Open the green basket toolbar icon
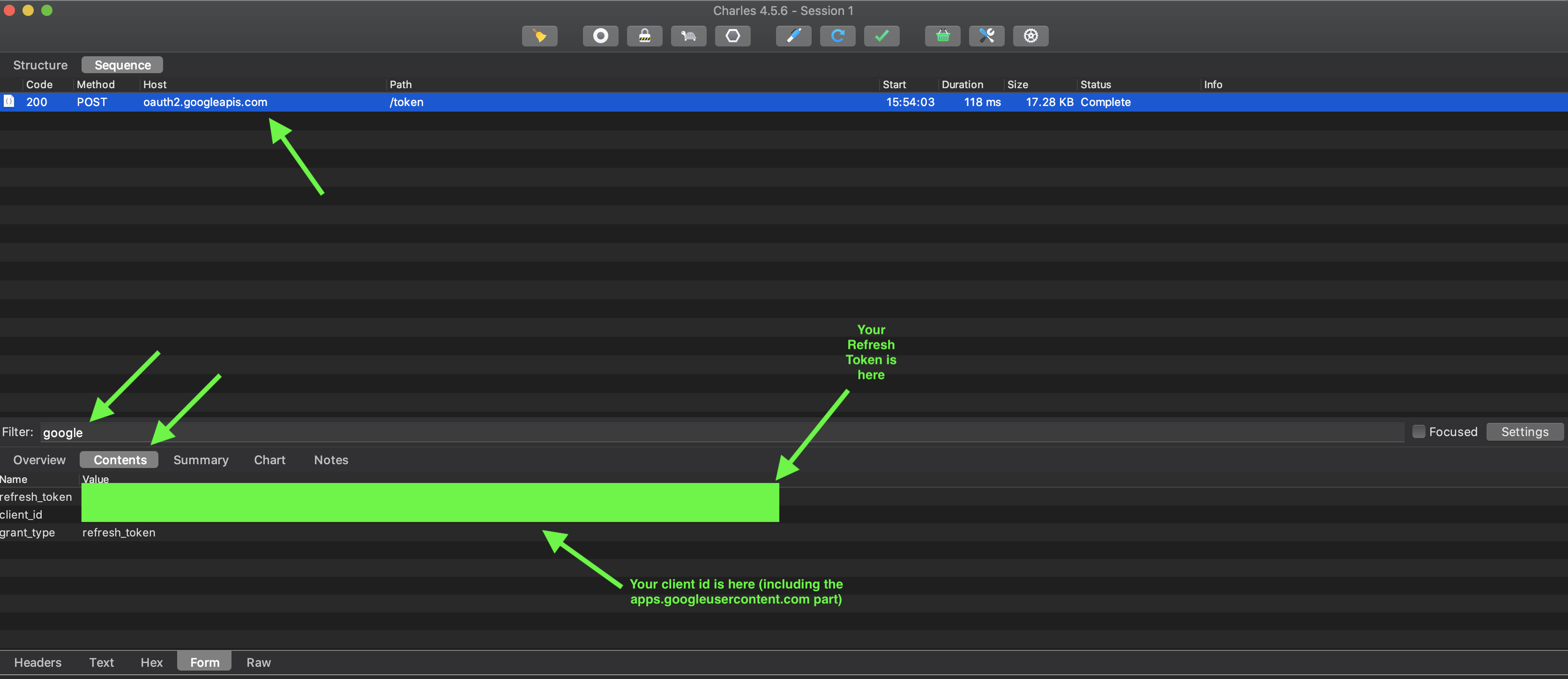This screenshot has height=679, width=1568. coord(942,36)
